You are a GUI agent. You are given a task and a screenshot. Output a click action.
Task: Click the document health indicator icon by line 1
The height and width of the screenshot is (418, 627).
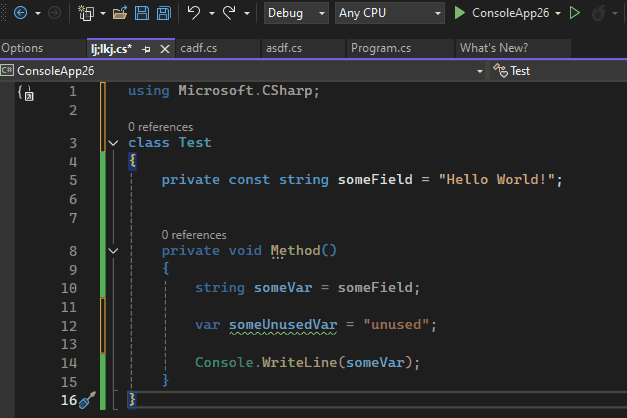coord(26,93)
